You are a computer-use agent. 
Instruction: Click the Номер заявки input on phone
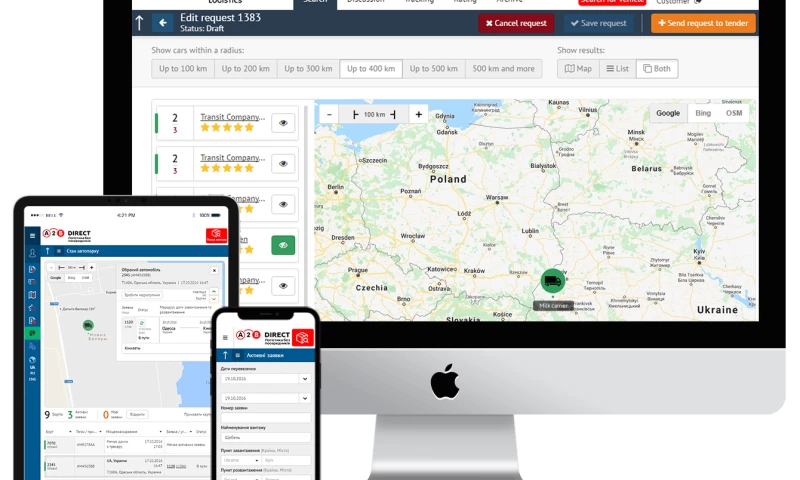266,418
